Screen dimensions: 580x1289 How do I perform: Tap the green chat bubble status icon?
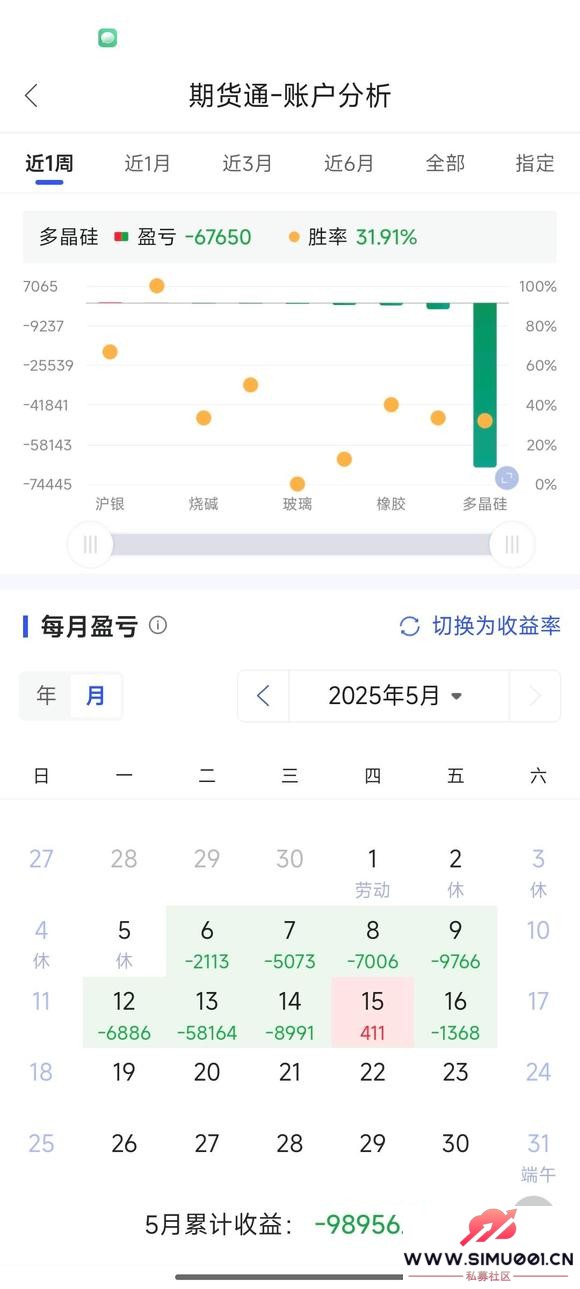pos(108,38)
